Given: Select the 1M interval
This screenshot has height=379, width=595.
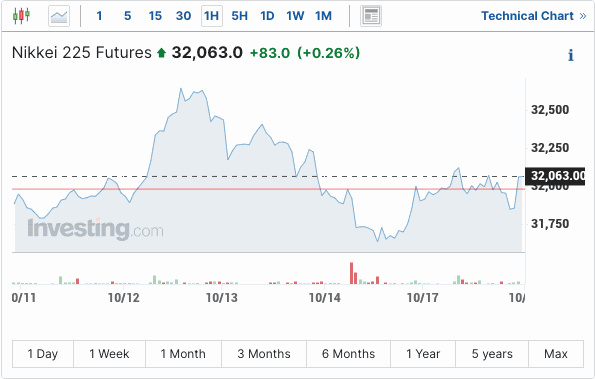Looking at the screenshot, I should click(323, 16).
